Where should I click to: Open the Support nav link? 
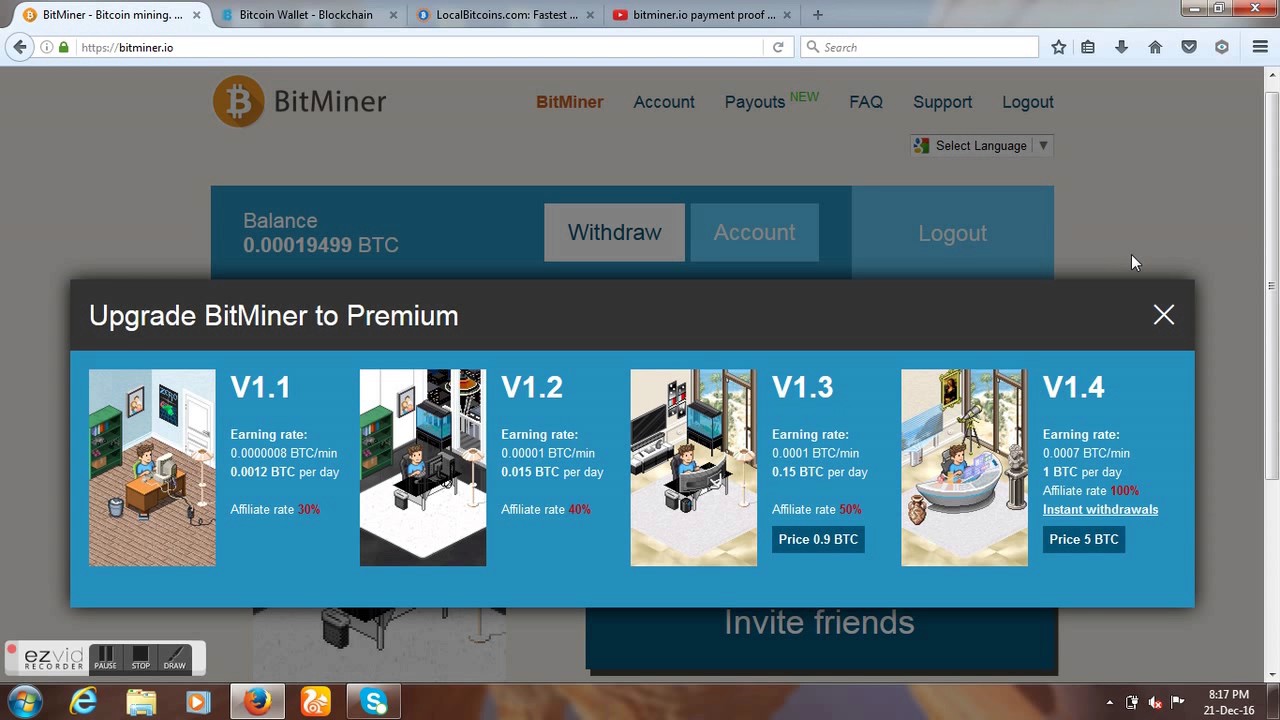coord(942,102)
